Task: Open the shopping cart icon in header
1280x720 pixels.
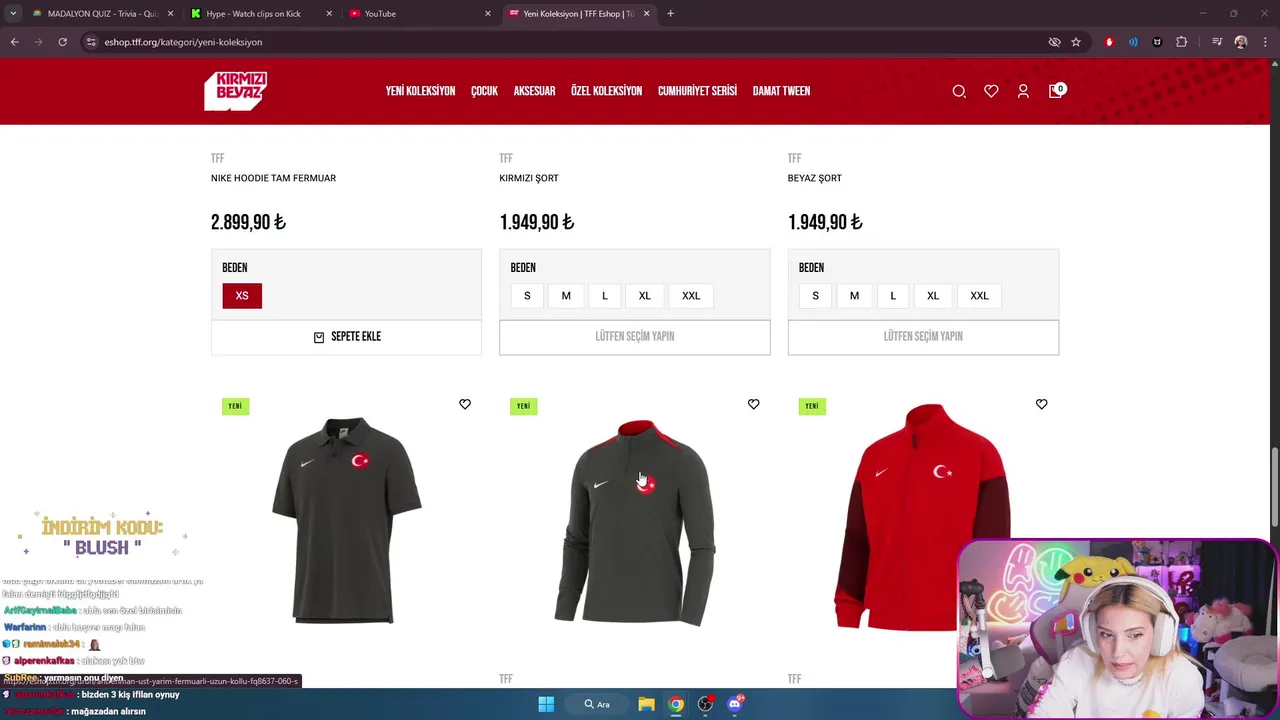Action: click(x=1056, y=91)
